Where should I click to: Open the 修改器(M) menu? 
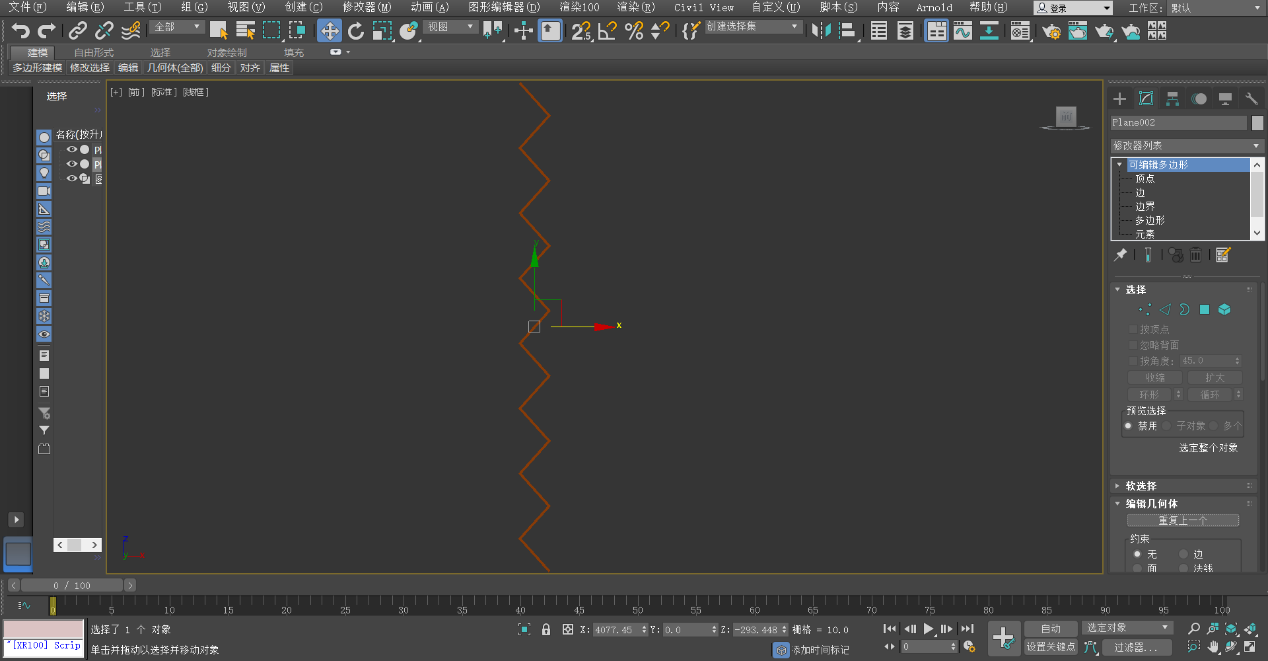click(366, 7)
